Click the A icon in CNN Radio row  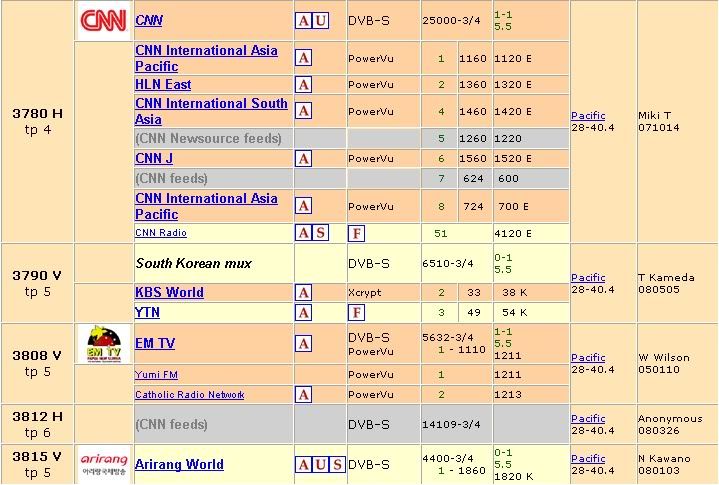point(304,233)
